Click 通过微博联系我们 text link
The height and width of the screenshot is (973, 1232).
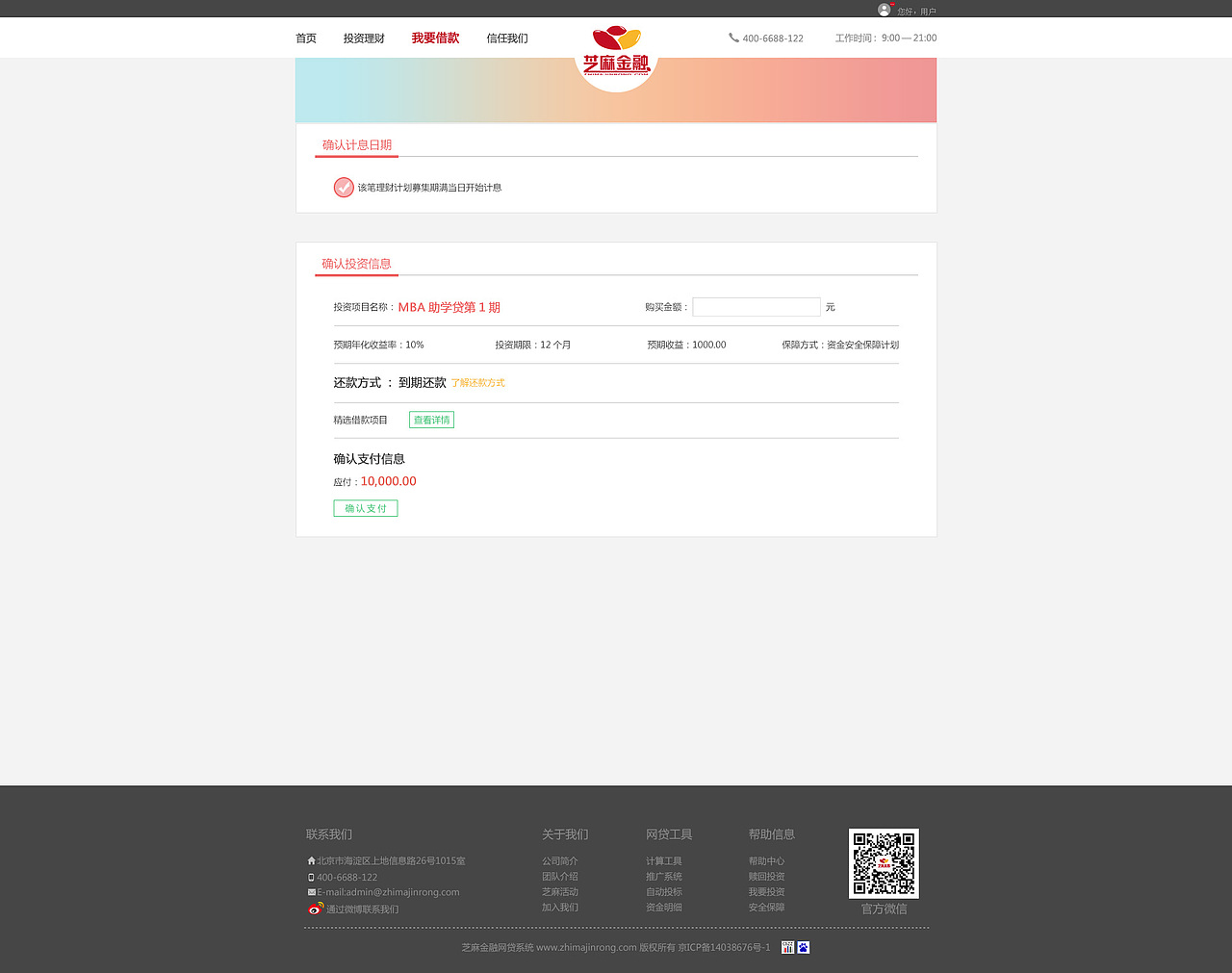[362, 909]
